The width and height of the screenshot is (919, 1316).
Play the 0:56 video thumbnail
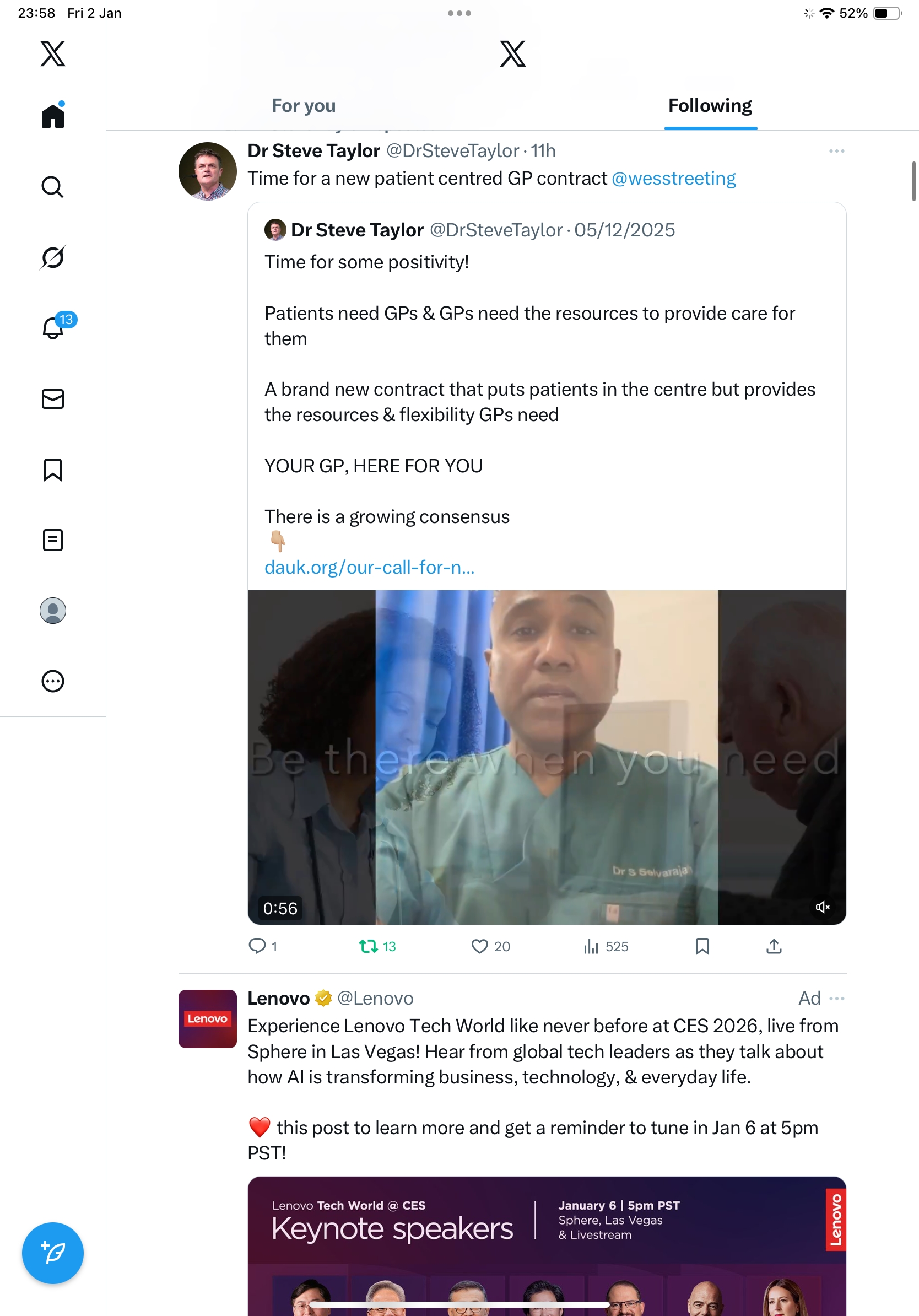click(546, 757)
